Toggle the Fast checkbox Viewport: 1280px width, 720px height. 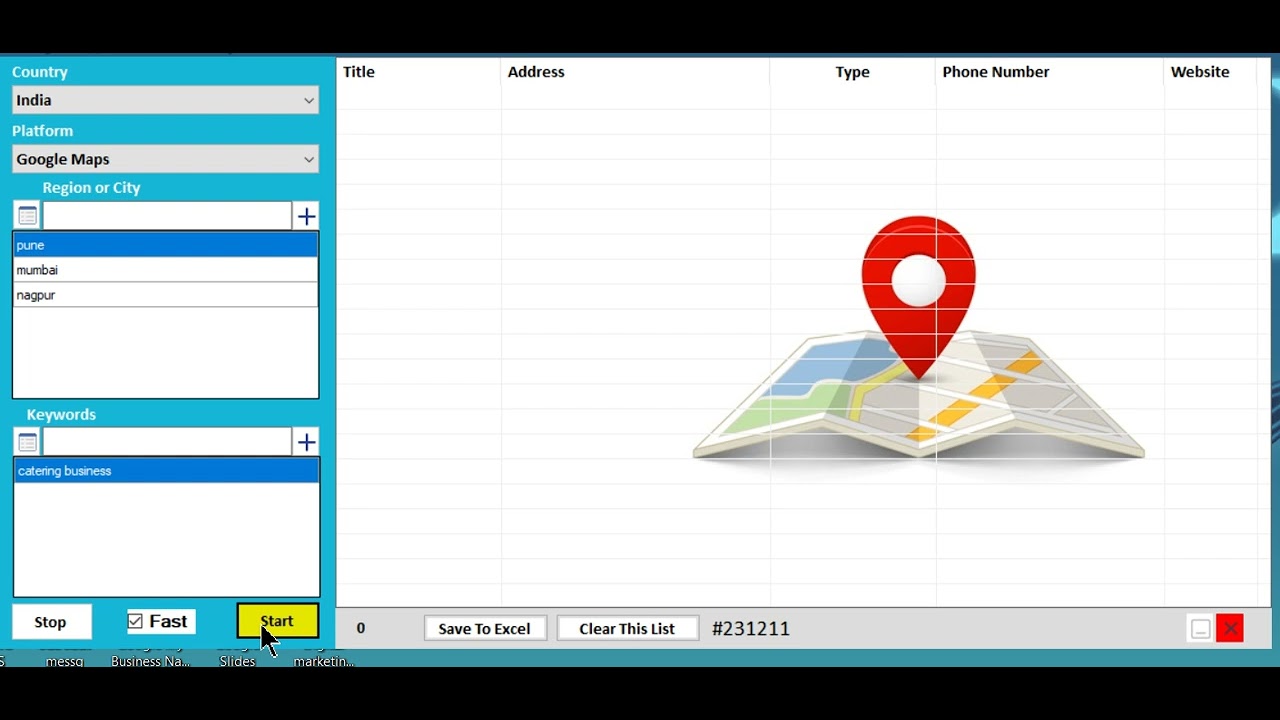(135, 622)
